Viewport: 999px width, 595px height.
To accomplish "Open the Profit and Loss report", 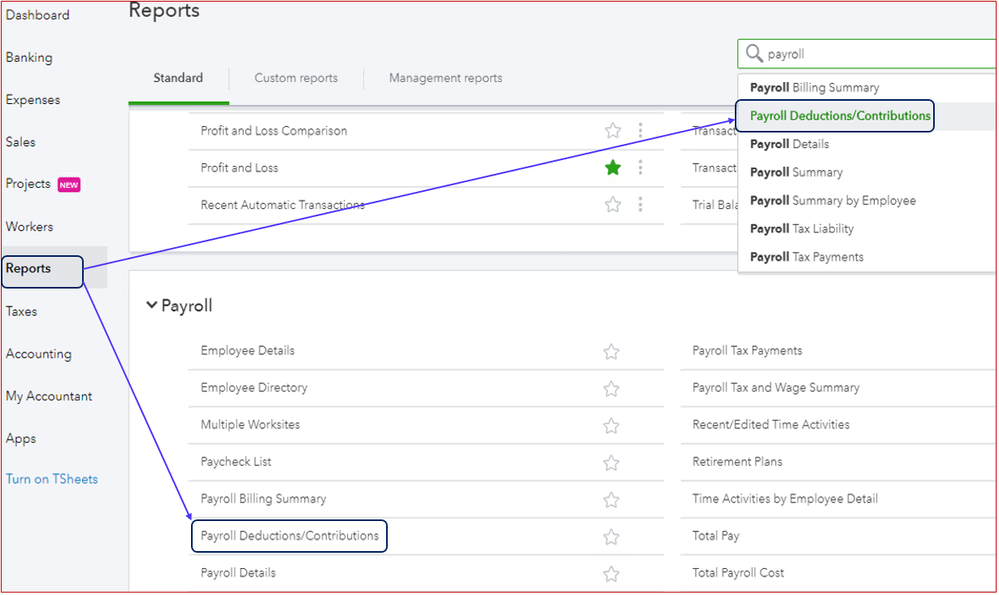I will (240, 168).
